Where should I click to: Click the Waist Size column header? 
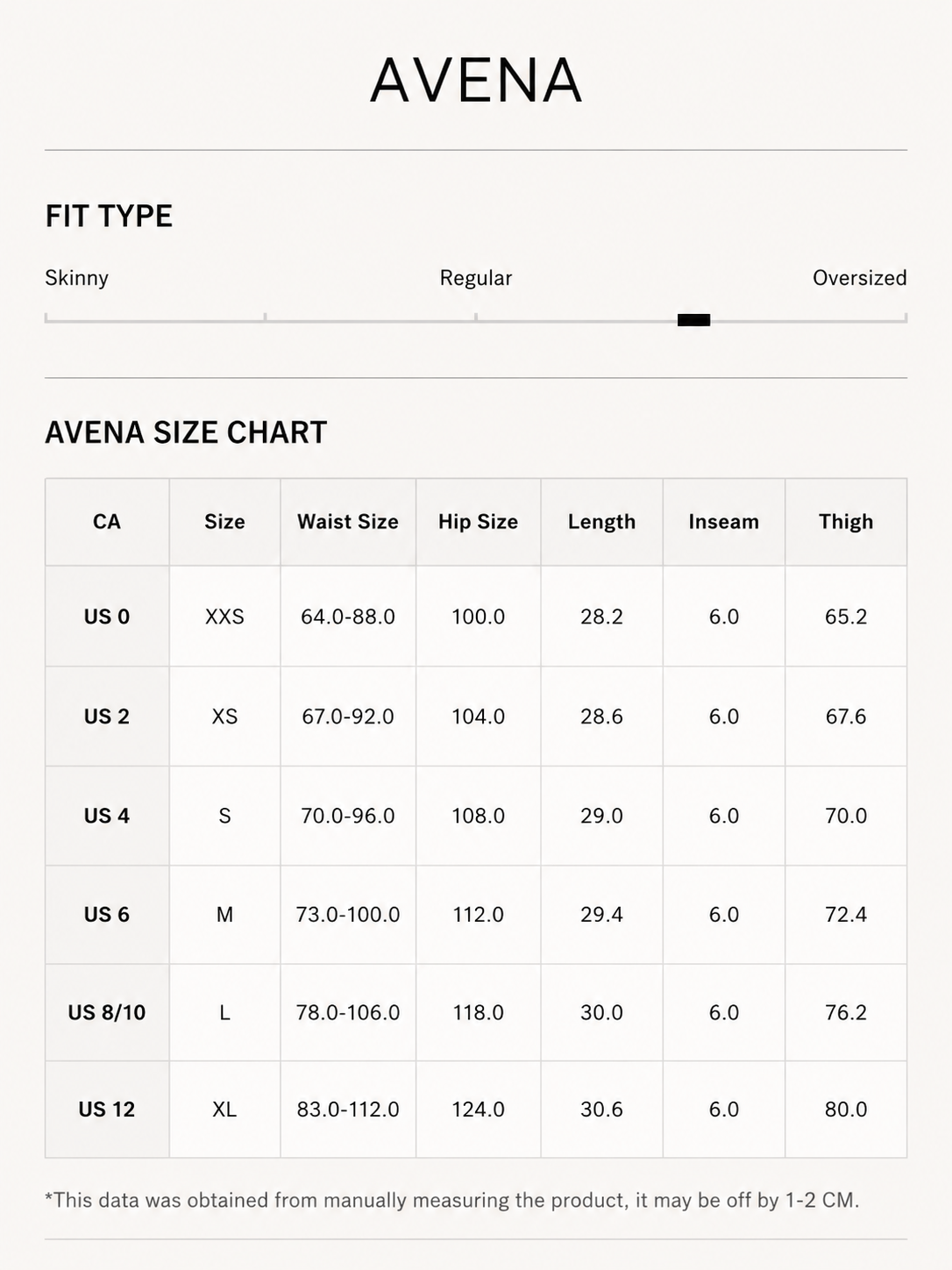coord(348,522)
